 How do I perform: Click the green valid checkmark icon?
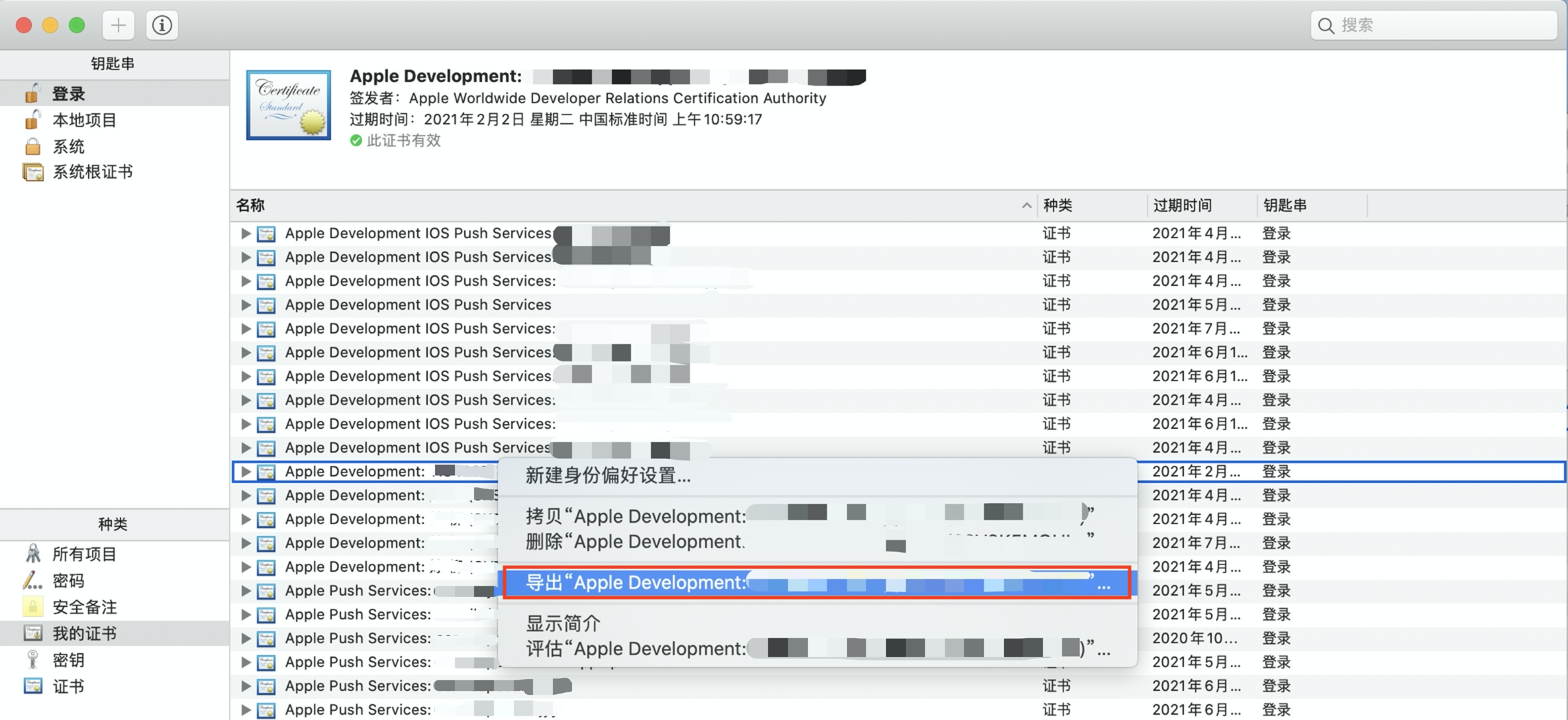tap(356, 140)
